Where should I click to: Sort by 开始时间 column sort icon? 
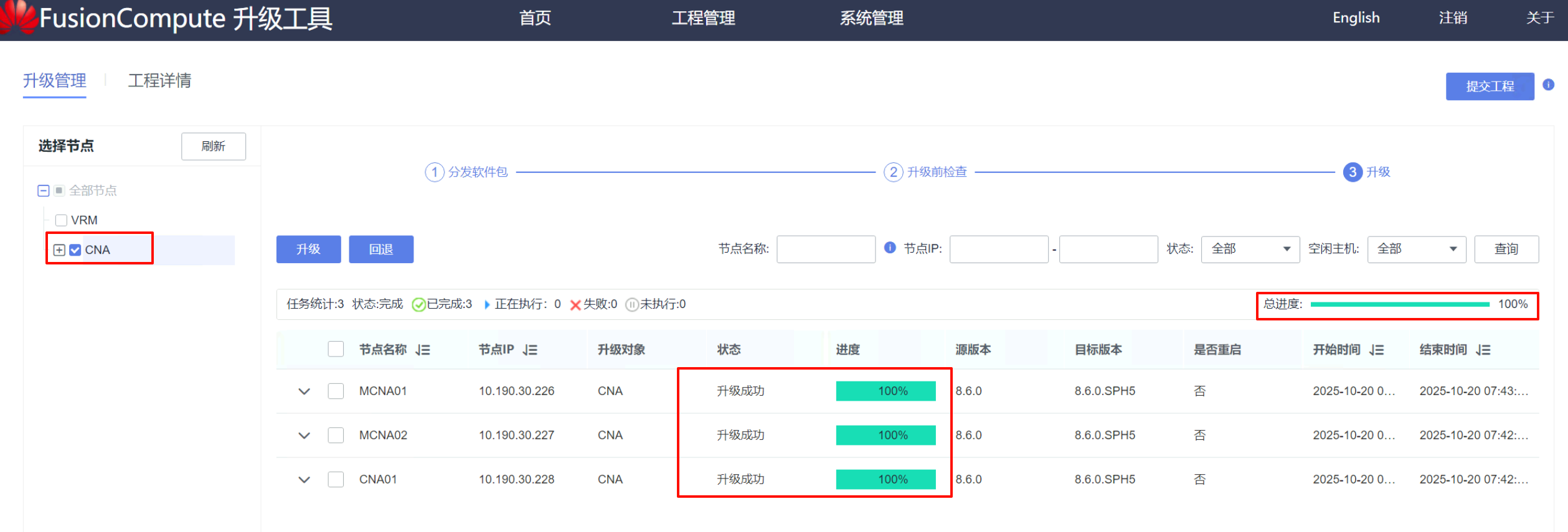(1377, 350)
